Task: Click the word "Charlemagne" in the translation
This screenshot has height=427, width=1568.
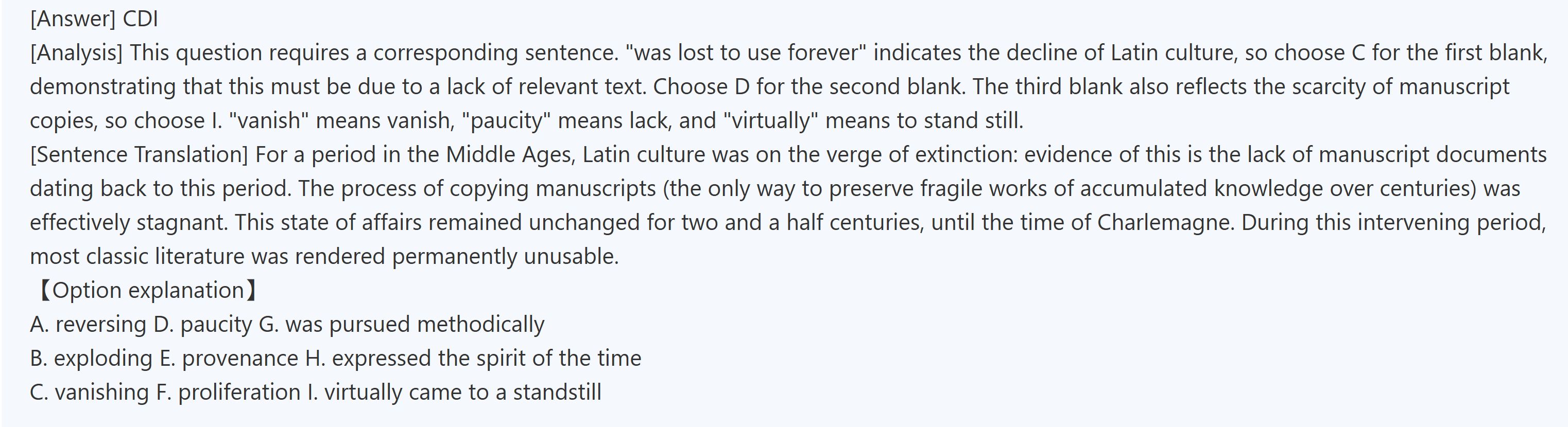Action: click(1165, 223)
